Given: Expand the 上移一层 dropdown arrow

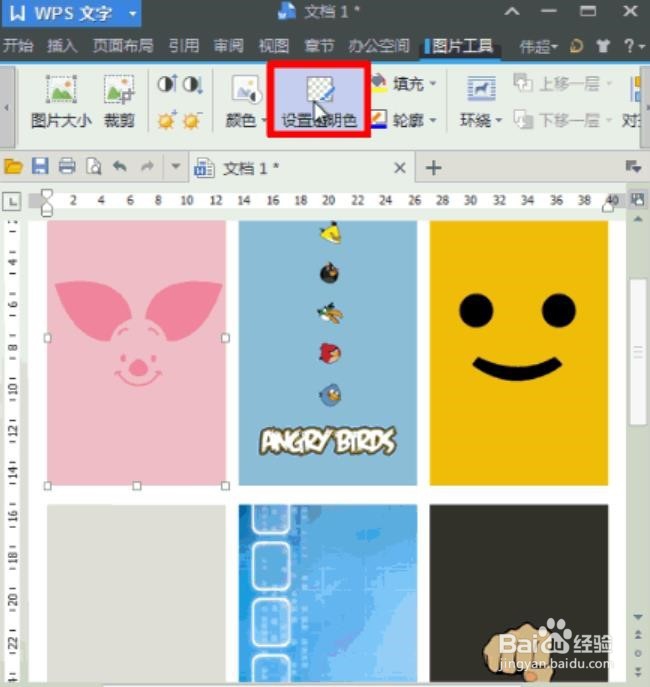Looking at the screenshot, I should point(609,83).
